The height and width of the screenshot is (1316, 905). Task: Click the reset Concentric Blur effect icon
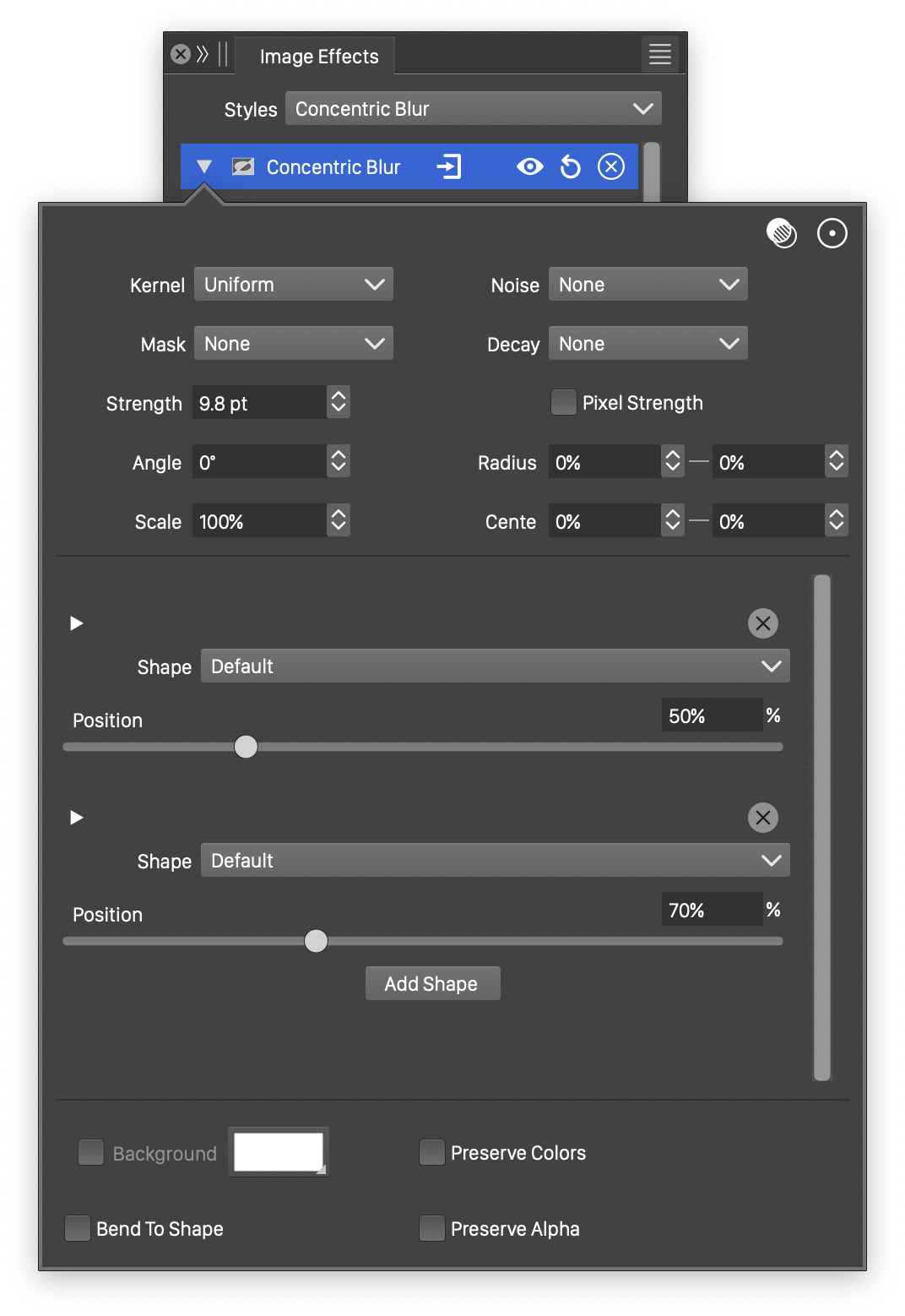click(x=571, y=167)
